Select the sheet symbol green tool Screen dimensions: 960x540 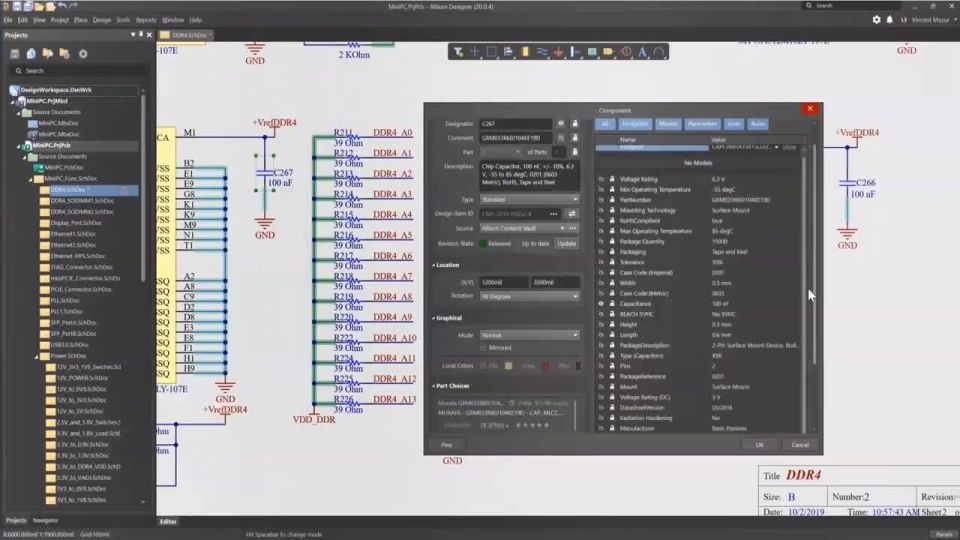pyautogui.click(x=592, y=52)
